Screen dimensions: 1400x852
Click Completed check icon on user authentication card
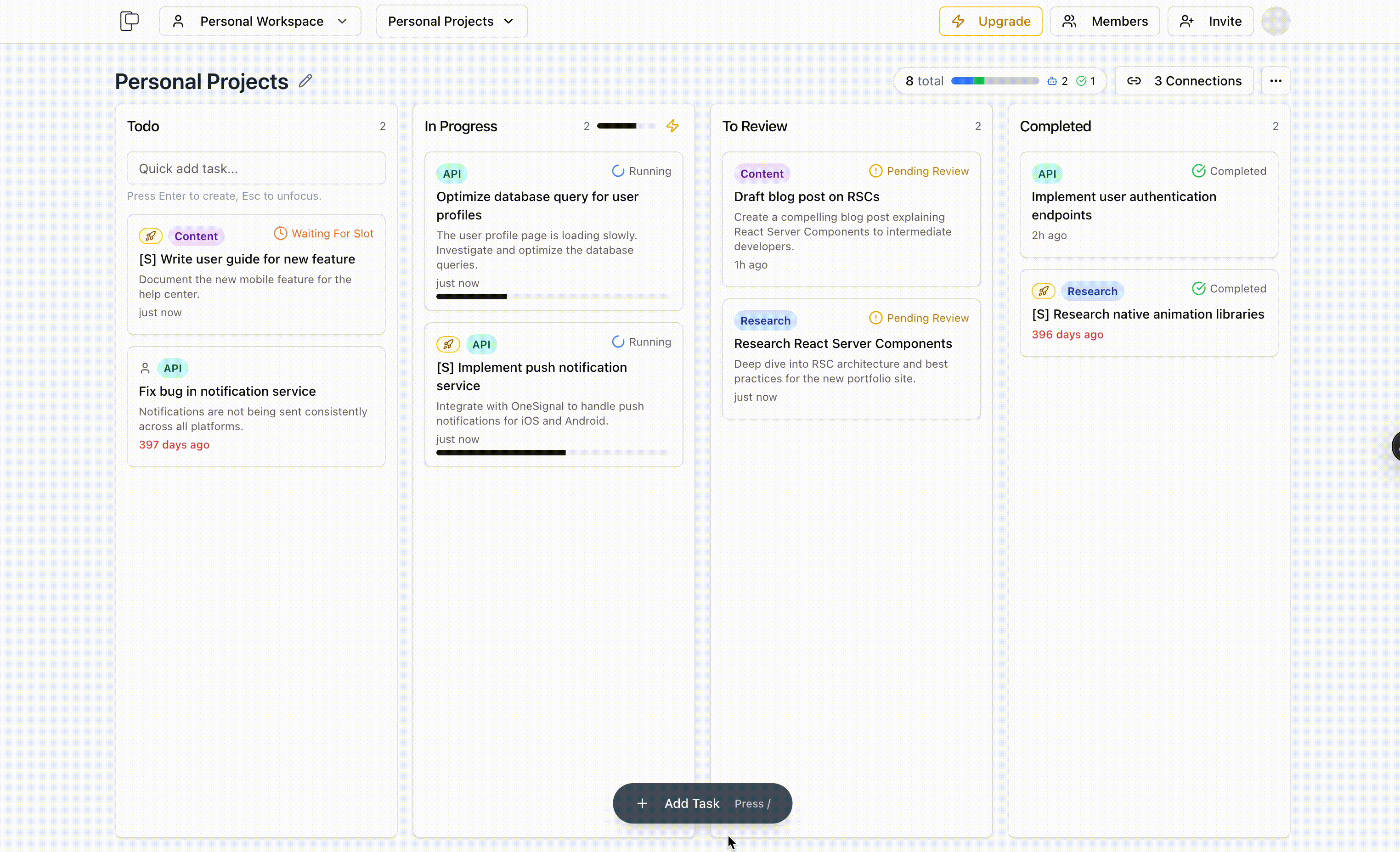coord(1198,170)
